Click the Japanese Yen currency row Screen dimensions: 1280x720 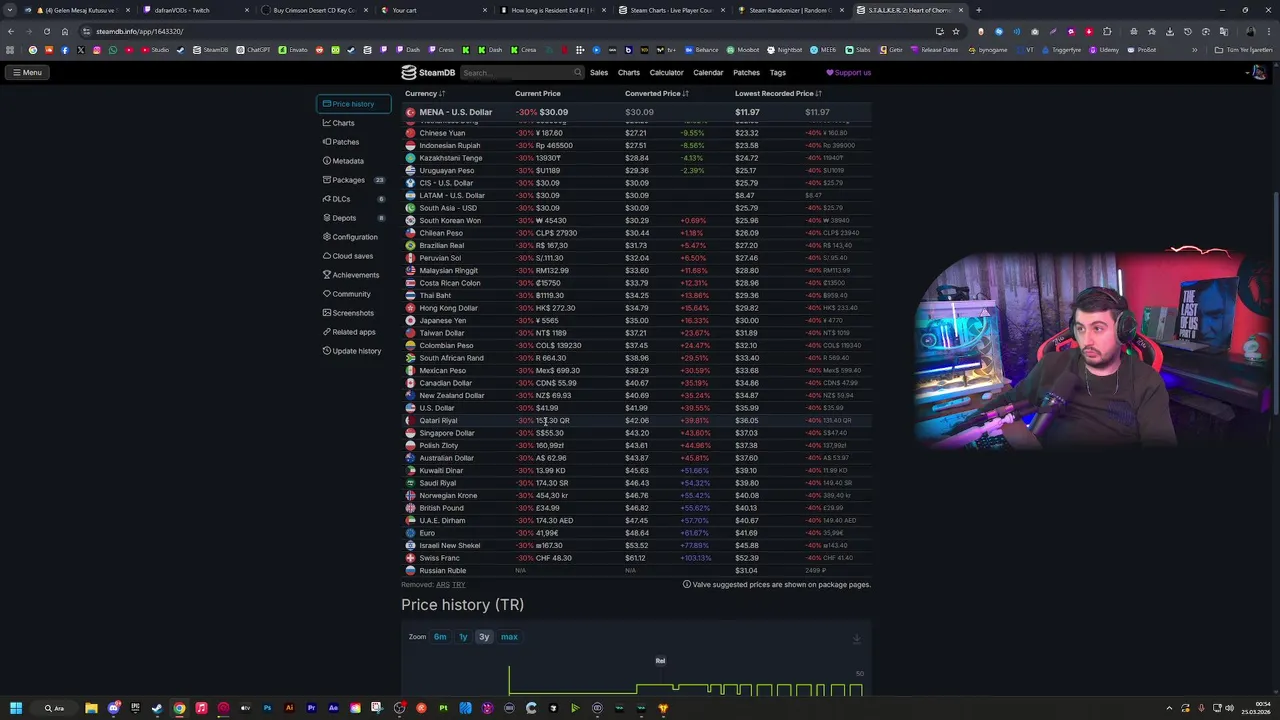[x=637, y=320]
